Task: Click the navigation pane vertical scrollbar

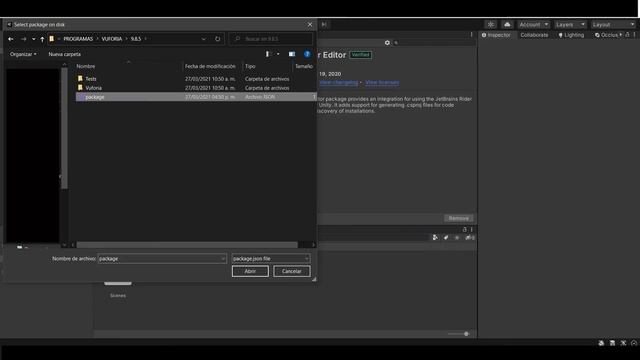Action: click(x=64, y=129)
